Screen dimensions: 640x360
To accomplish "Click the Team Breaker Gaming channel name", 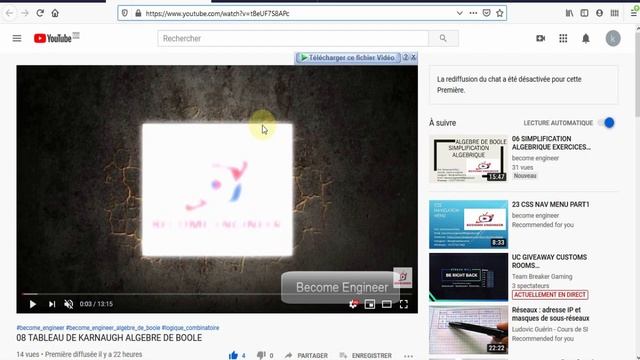I will tap(542, 277).
